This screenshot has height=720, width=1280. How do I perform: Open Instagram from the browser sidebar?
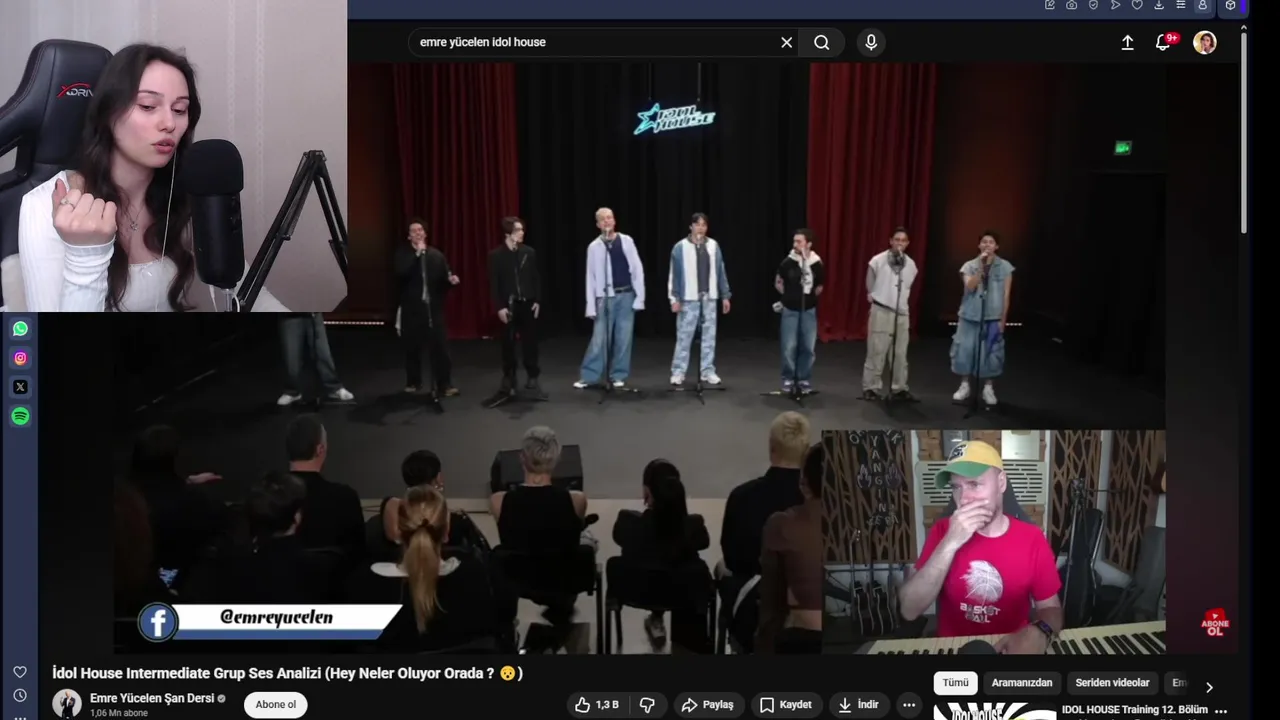20,358
